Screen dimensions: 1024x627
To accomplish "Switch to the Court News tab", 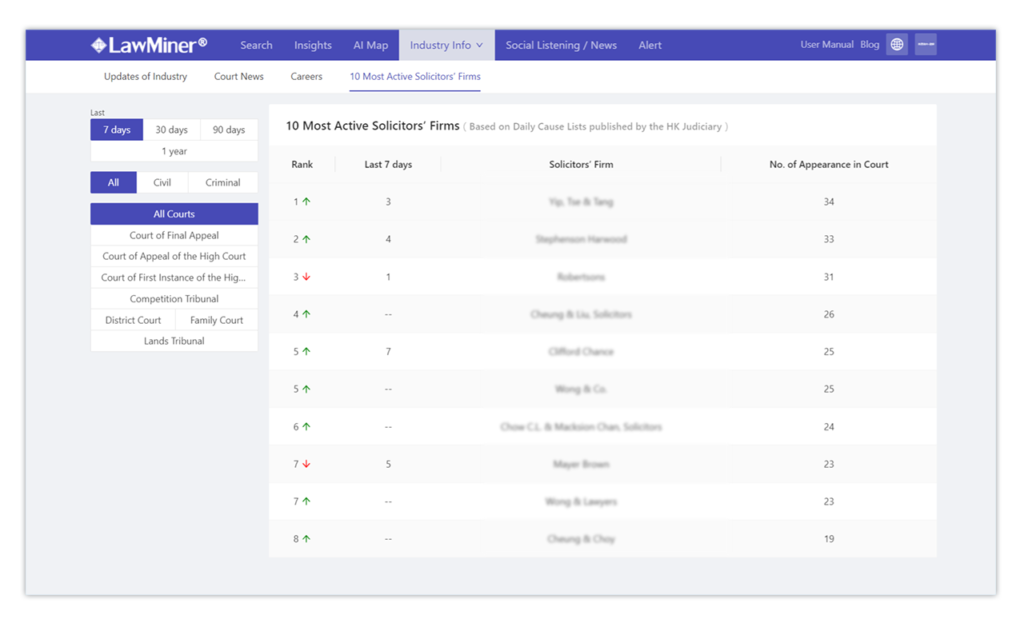I will pos(239,76).
